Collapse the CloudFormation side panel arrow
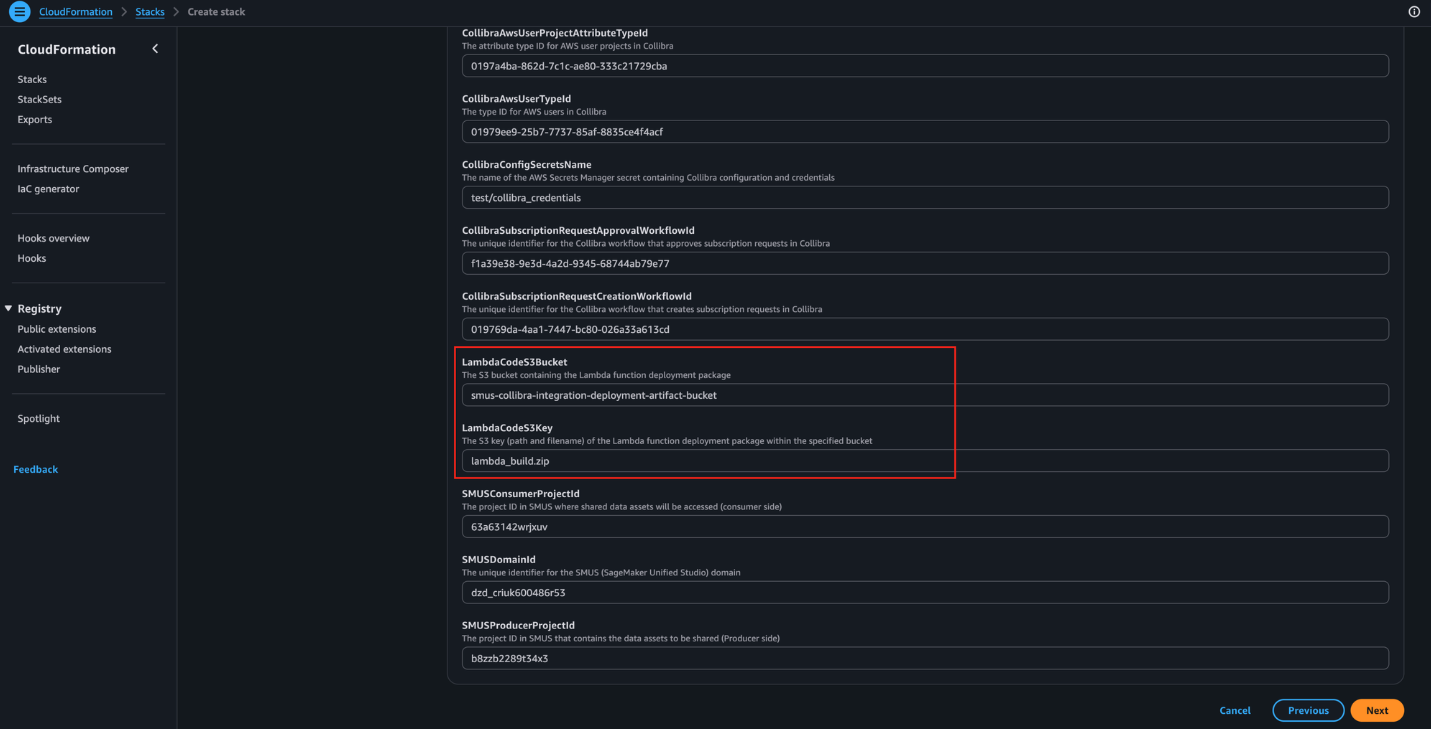This screenshot has height=729, width=1431. pyautogui.click(x=155, y=49)
